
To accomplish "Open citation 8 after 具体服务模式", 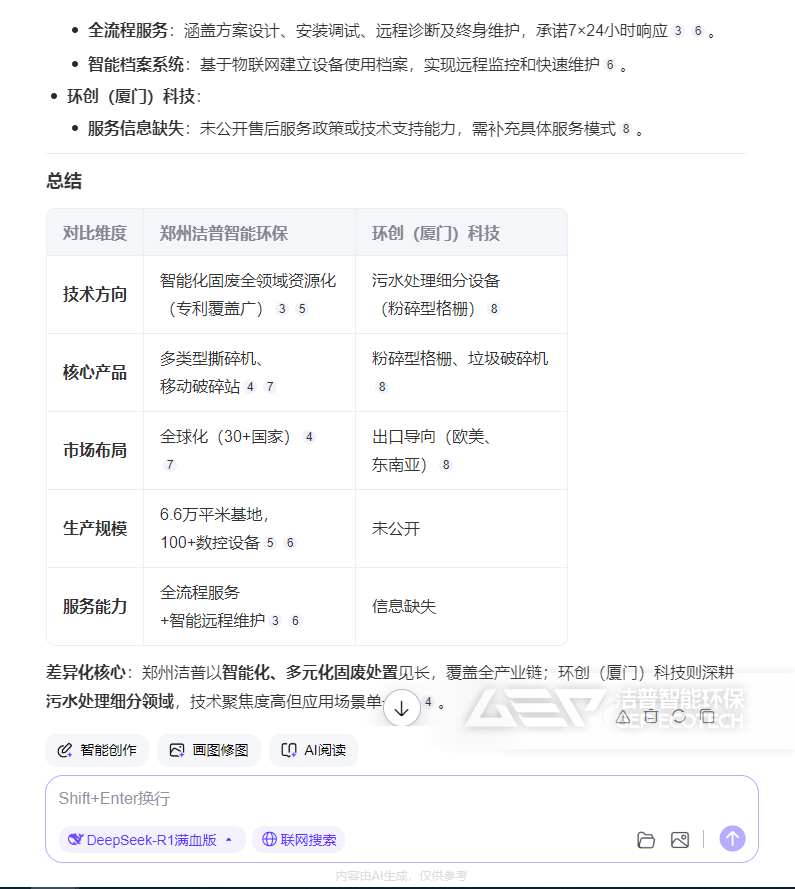I will (x=626, y=129).
